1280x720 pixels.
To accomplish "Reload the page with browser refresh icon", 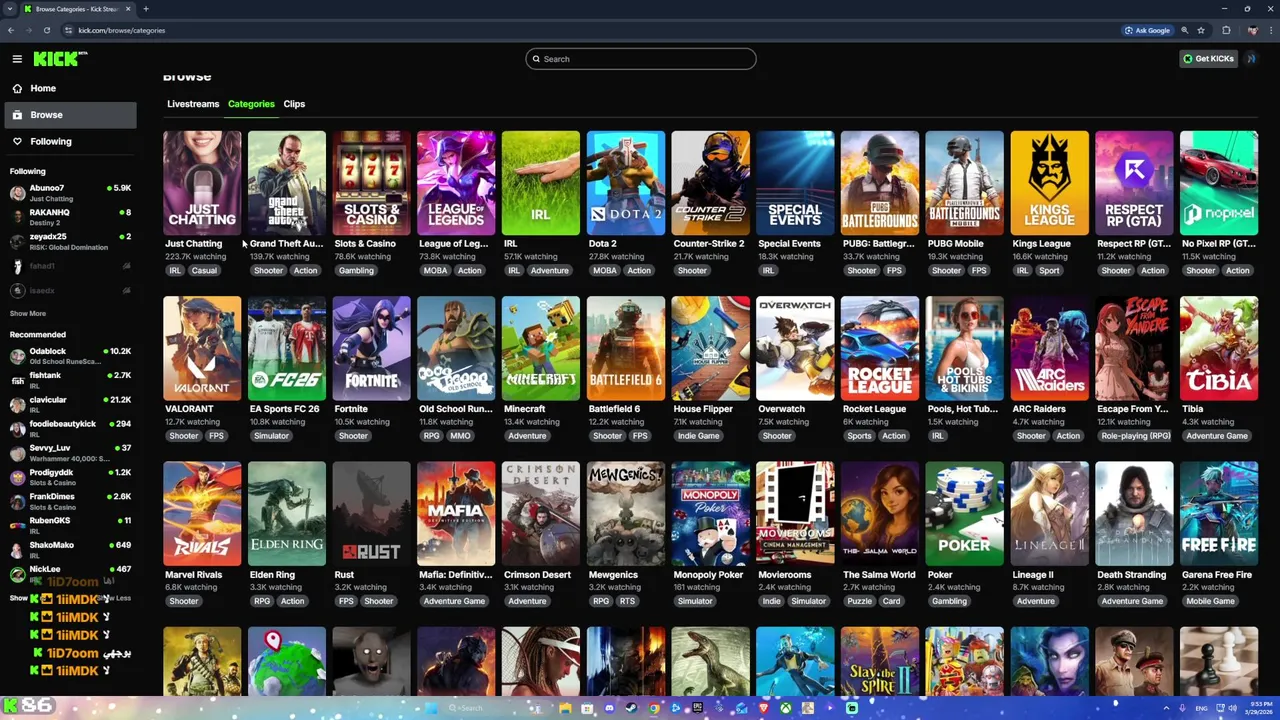I will tap(46, 30).
